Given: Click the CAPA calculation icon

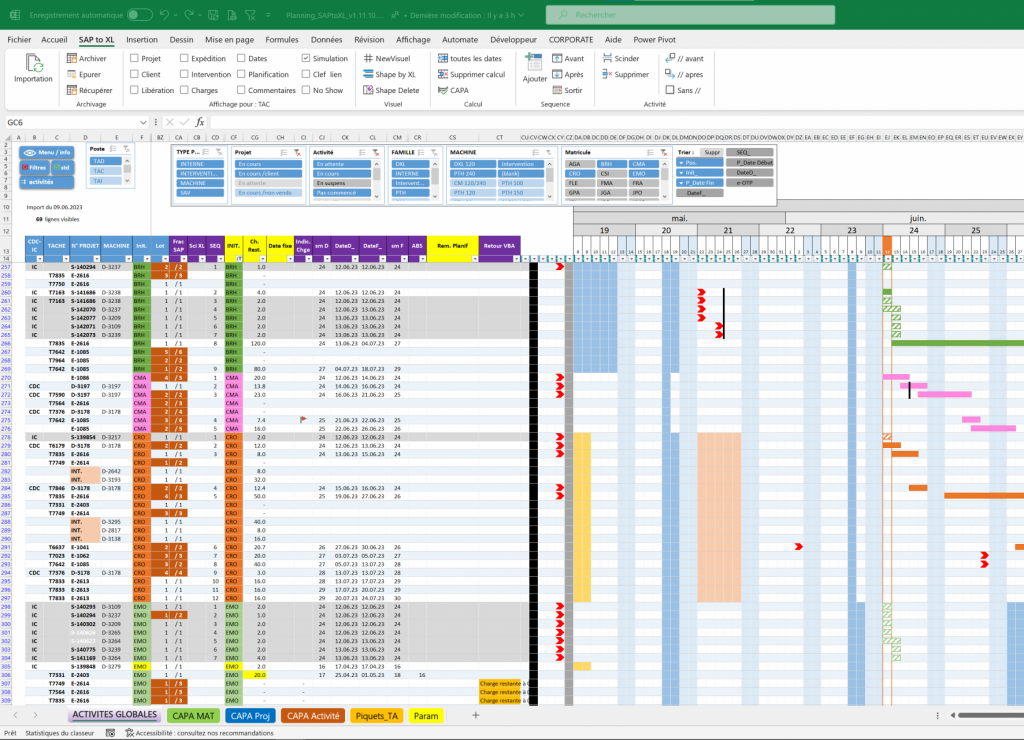Looking at the screenshot, I should pos(442,90).
